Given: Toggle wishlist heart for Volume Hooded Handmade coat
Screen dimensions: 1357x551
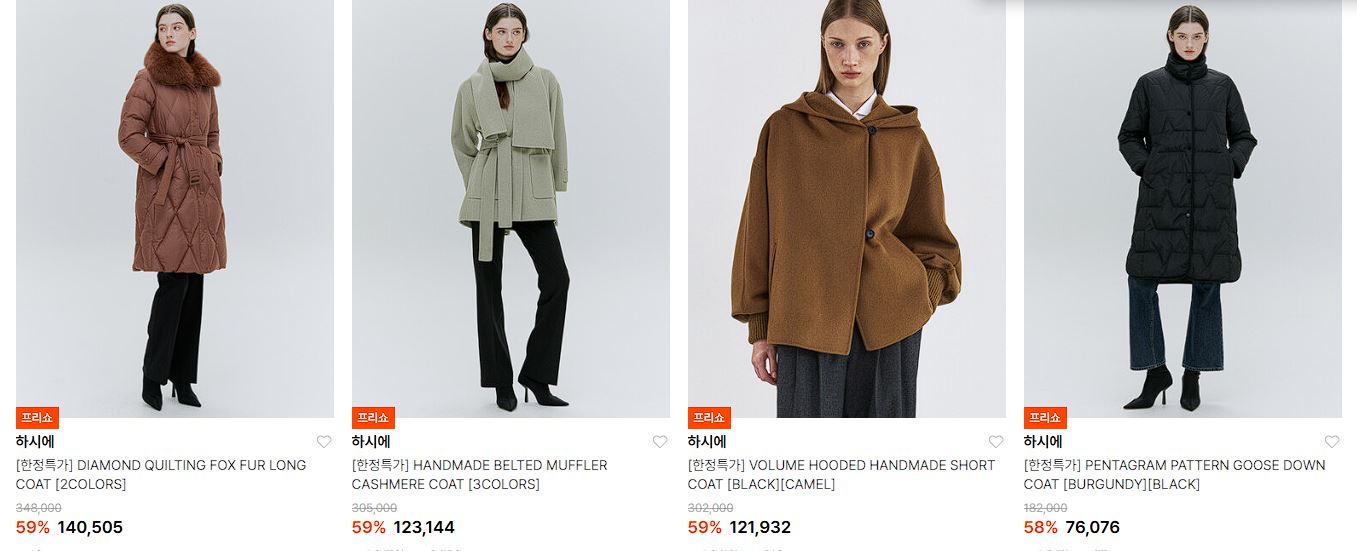Looking at the screenshot, I should [x=996, y=442].
